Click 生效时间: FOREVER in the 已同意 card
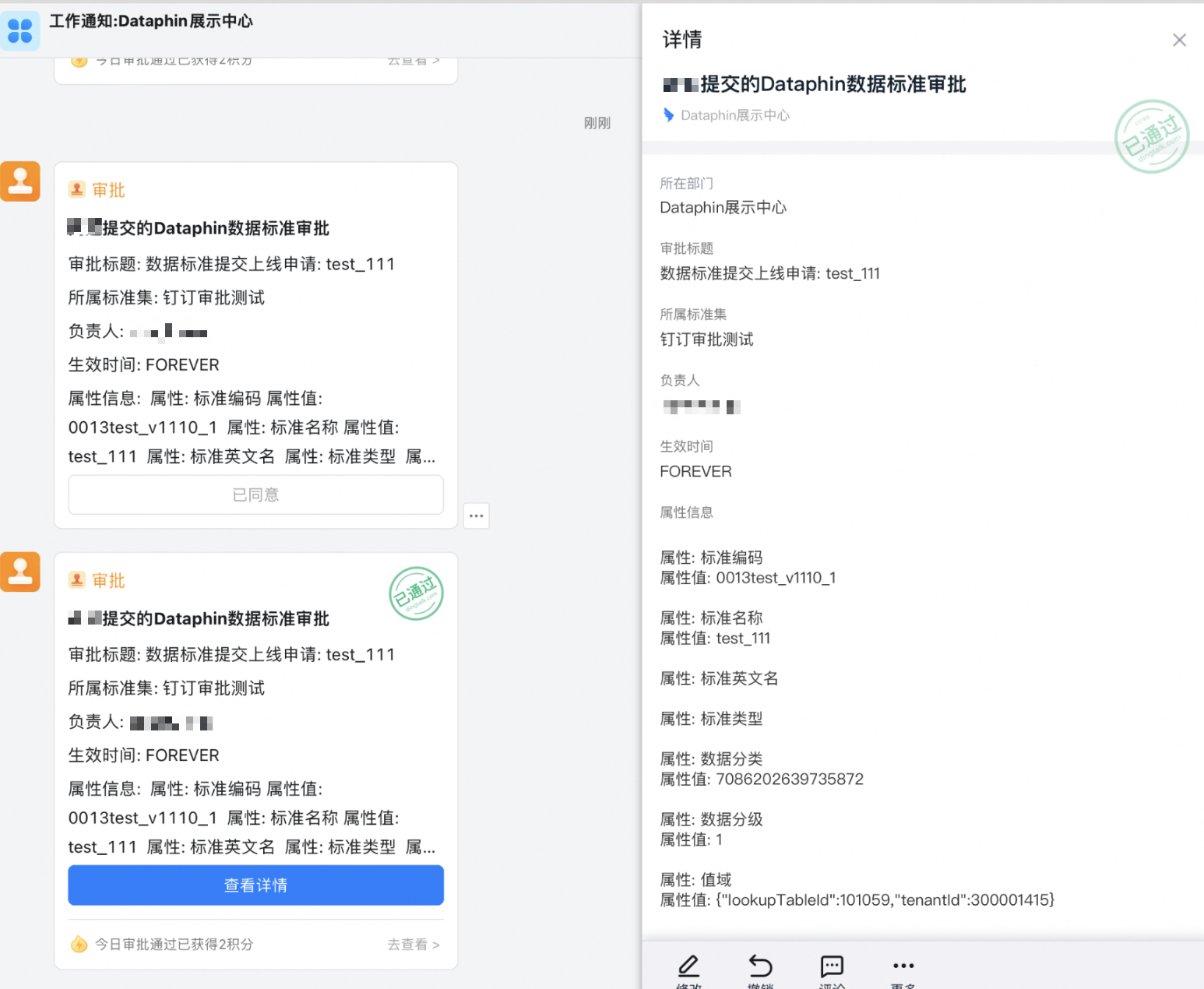Image resolution: width=1204 pixels, height=989 pixels. click(144, 364)
